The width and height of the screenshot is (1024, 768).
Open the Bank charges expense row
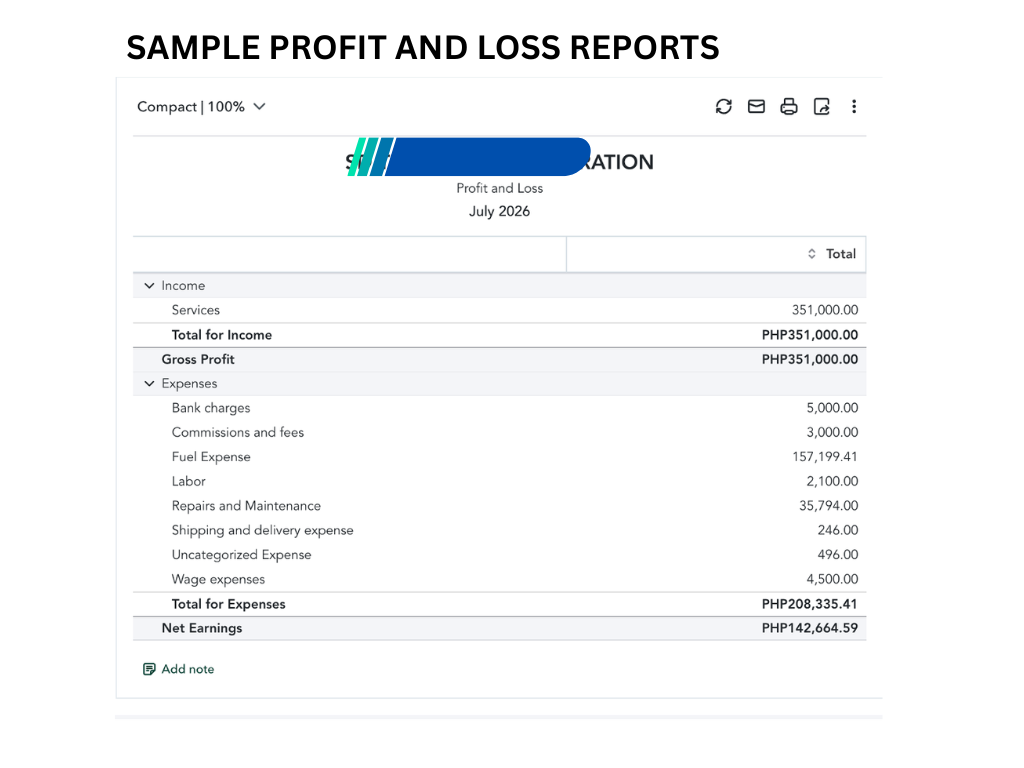(x=500, y=408)
